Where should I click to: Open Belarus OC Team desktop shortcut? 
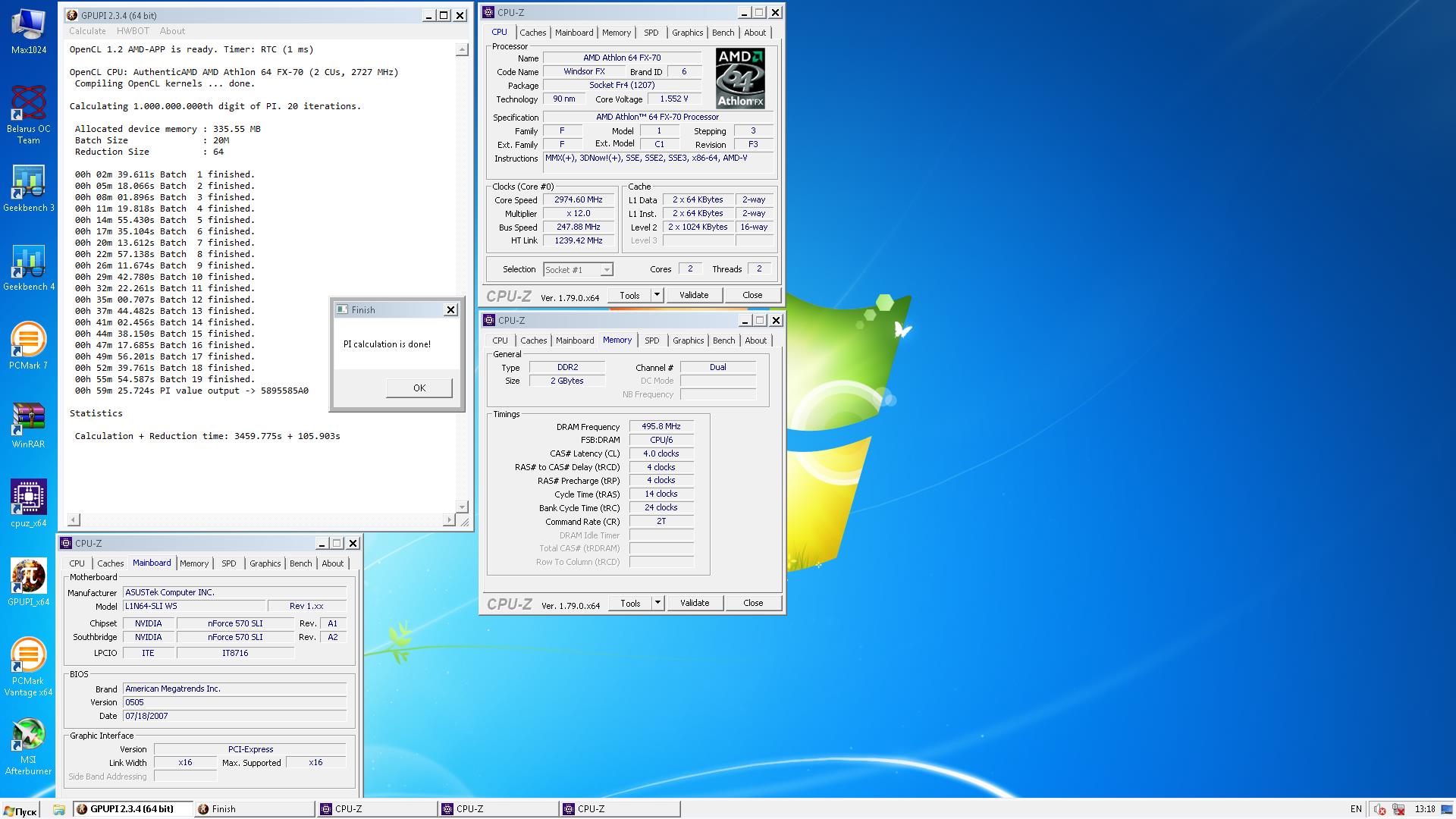point(28,114)
